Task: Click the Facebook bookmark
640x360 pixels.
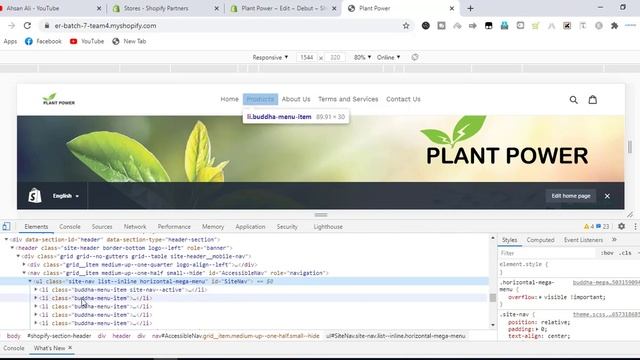Action: pos(43,41)
